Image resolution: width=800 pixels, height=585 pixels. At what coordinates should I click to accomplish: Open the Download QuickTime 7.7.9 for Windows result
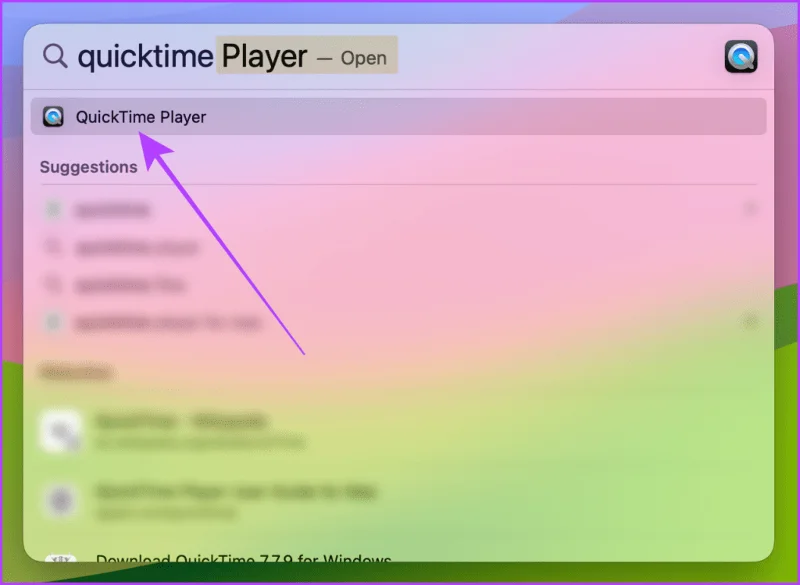point(243,558)
